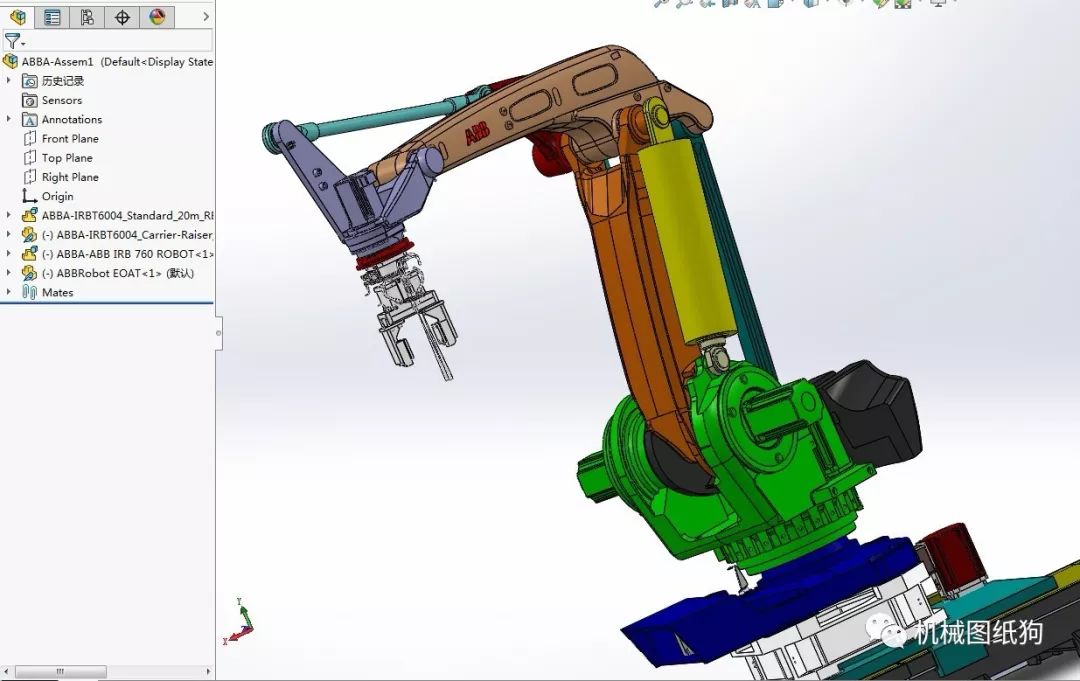Select the red ABB logo on the arm
Viewport: 1080px width, 681px height.
[x=477, y=133]
